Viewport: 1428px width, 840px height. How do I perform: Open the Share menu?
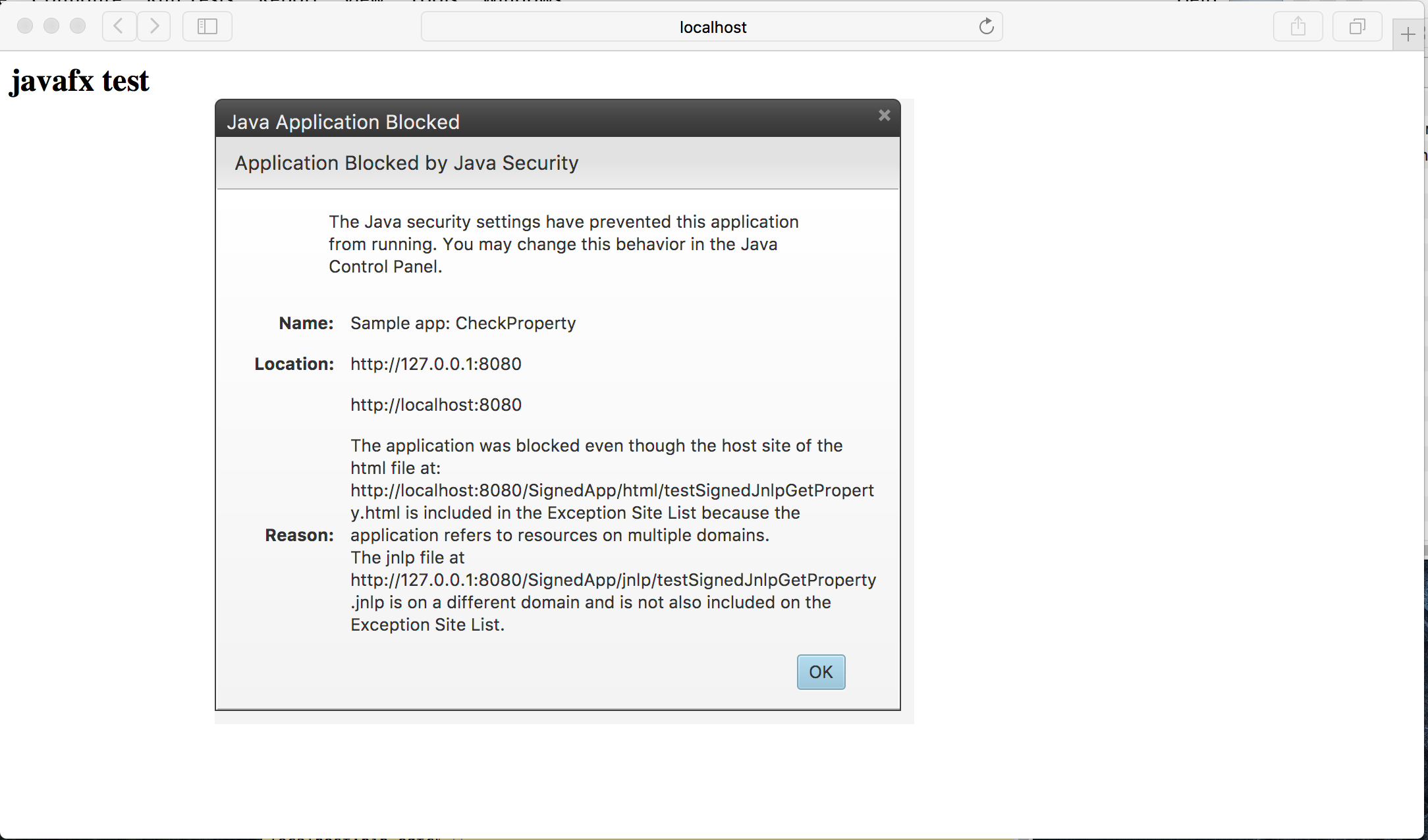click(x=1298, y=26)
